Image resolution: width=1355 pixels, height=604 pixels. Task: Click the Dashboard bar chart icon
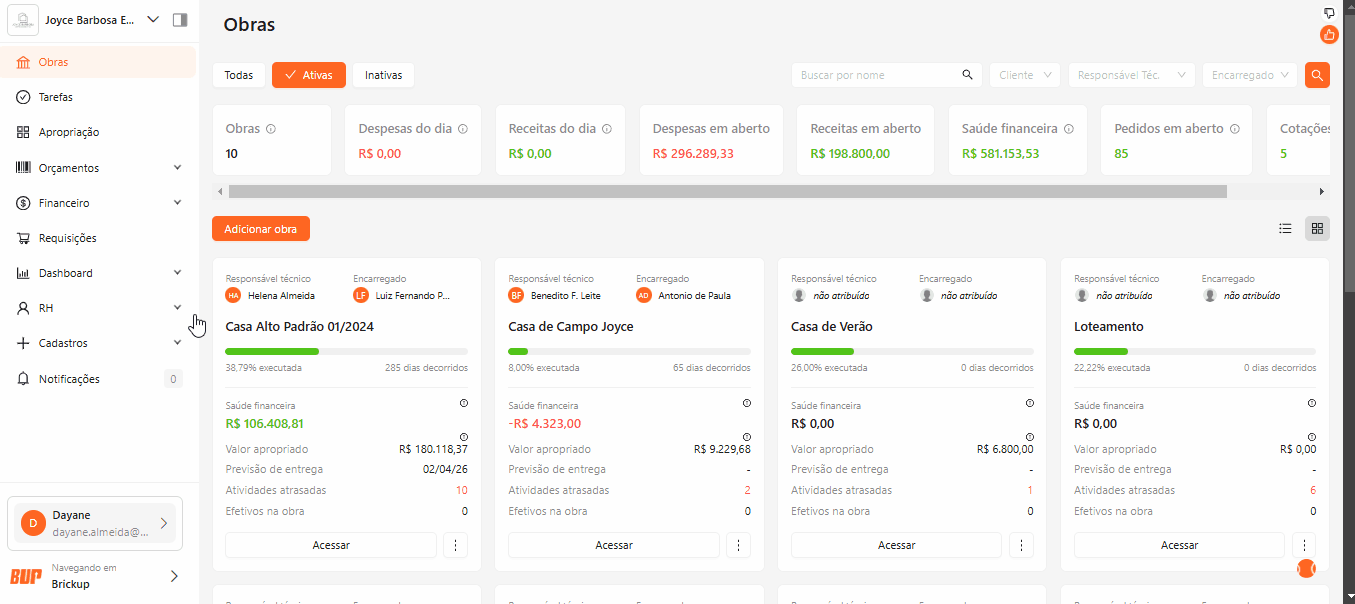click(23, 273)
